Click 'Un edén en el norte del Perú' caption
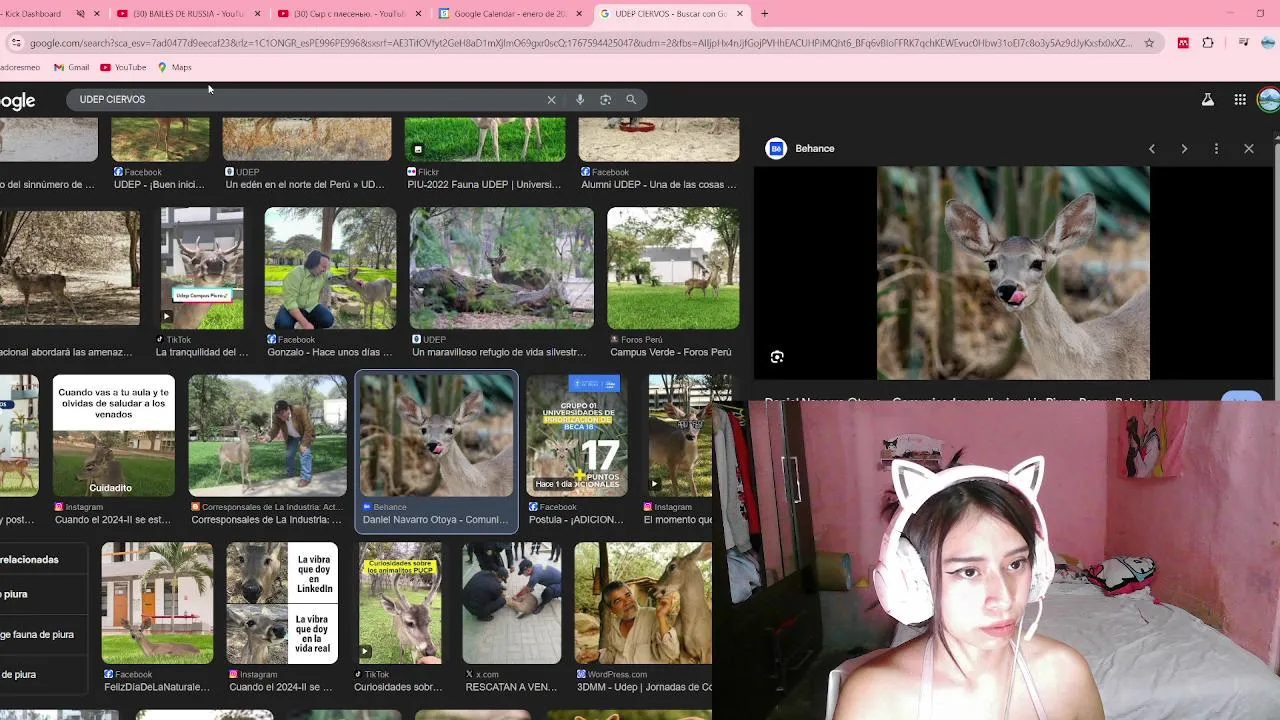Image resolution: width=1280 pixels, height=720 pixels. (x=305, y=185)
